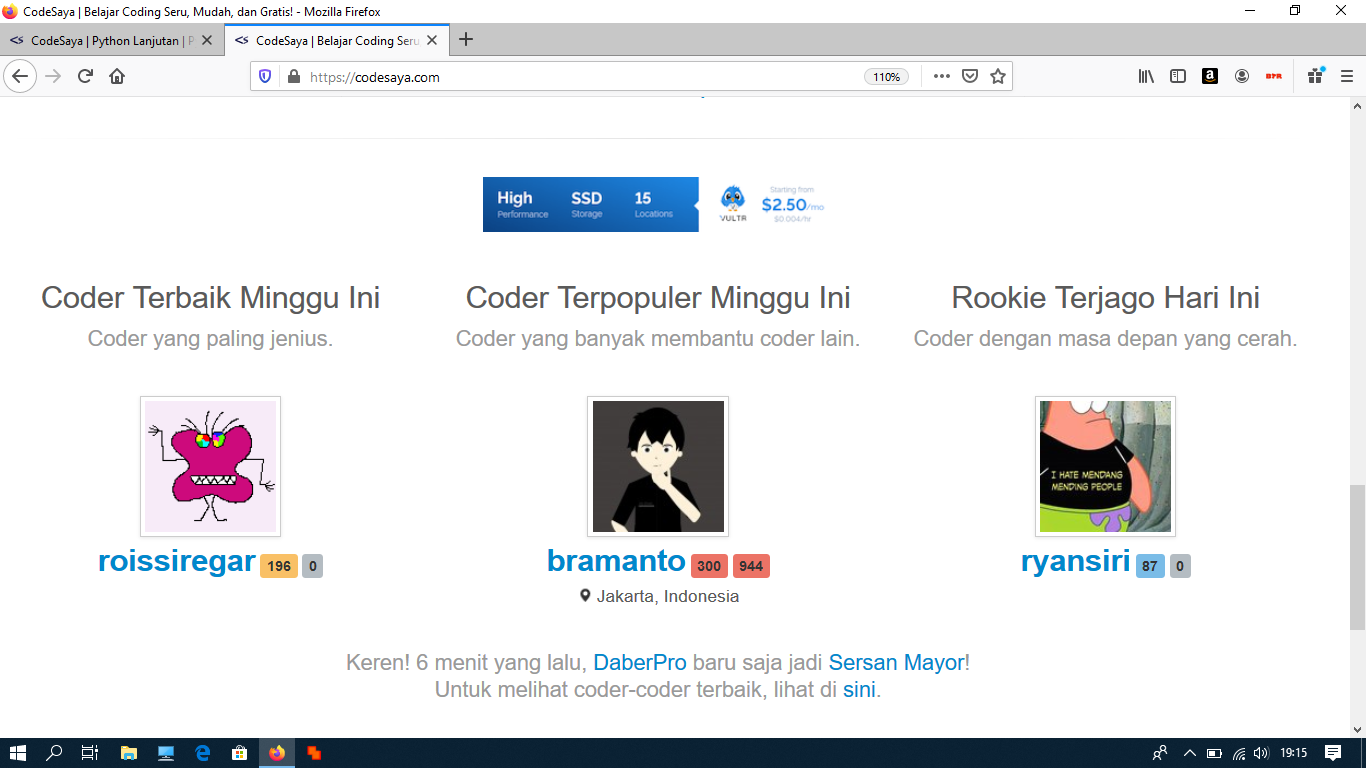Open the Library bookshelf icon
Viewport: 1366px width, 768px height.
[1146, 76]
